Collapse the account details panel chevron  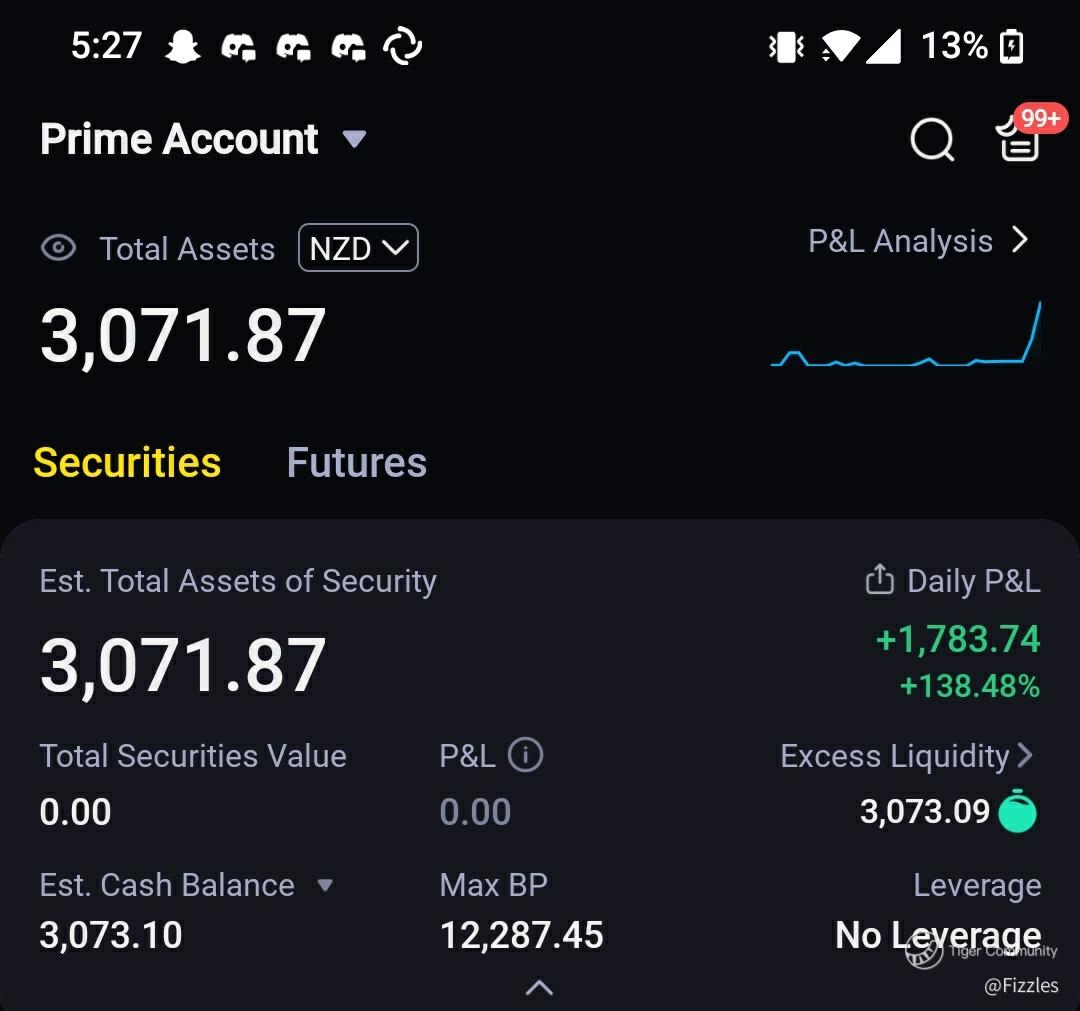(x=539, y=988)
